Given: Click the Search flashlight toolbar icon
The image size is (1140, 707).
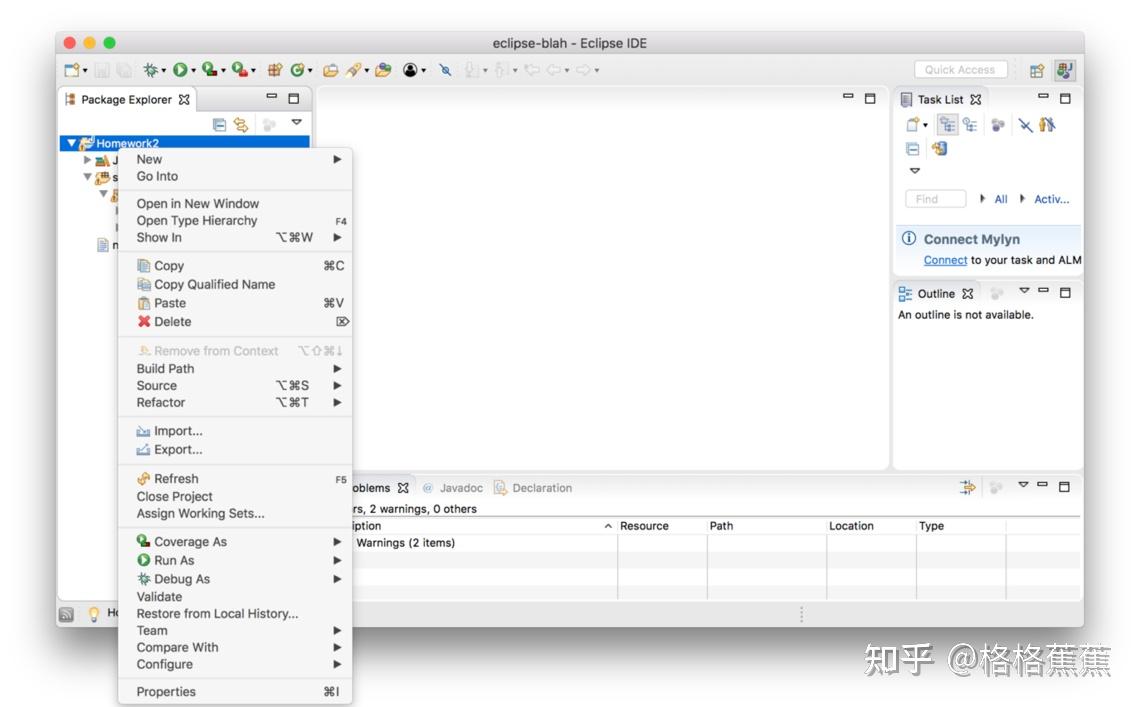Looking at the screenshot, I should (353, 70).
